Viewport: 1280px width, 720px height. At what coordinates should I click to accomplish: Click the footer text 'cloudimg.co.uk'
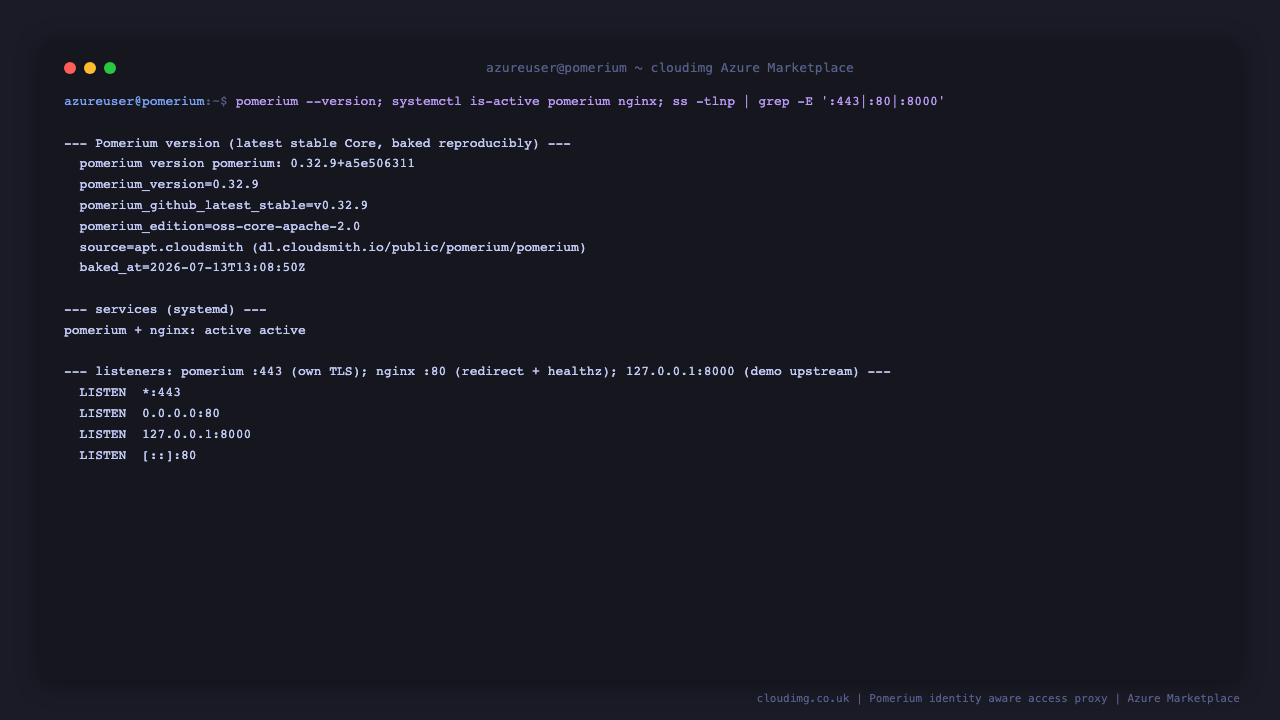(x=803, y=698)
